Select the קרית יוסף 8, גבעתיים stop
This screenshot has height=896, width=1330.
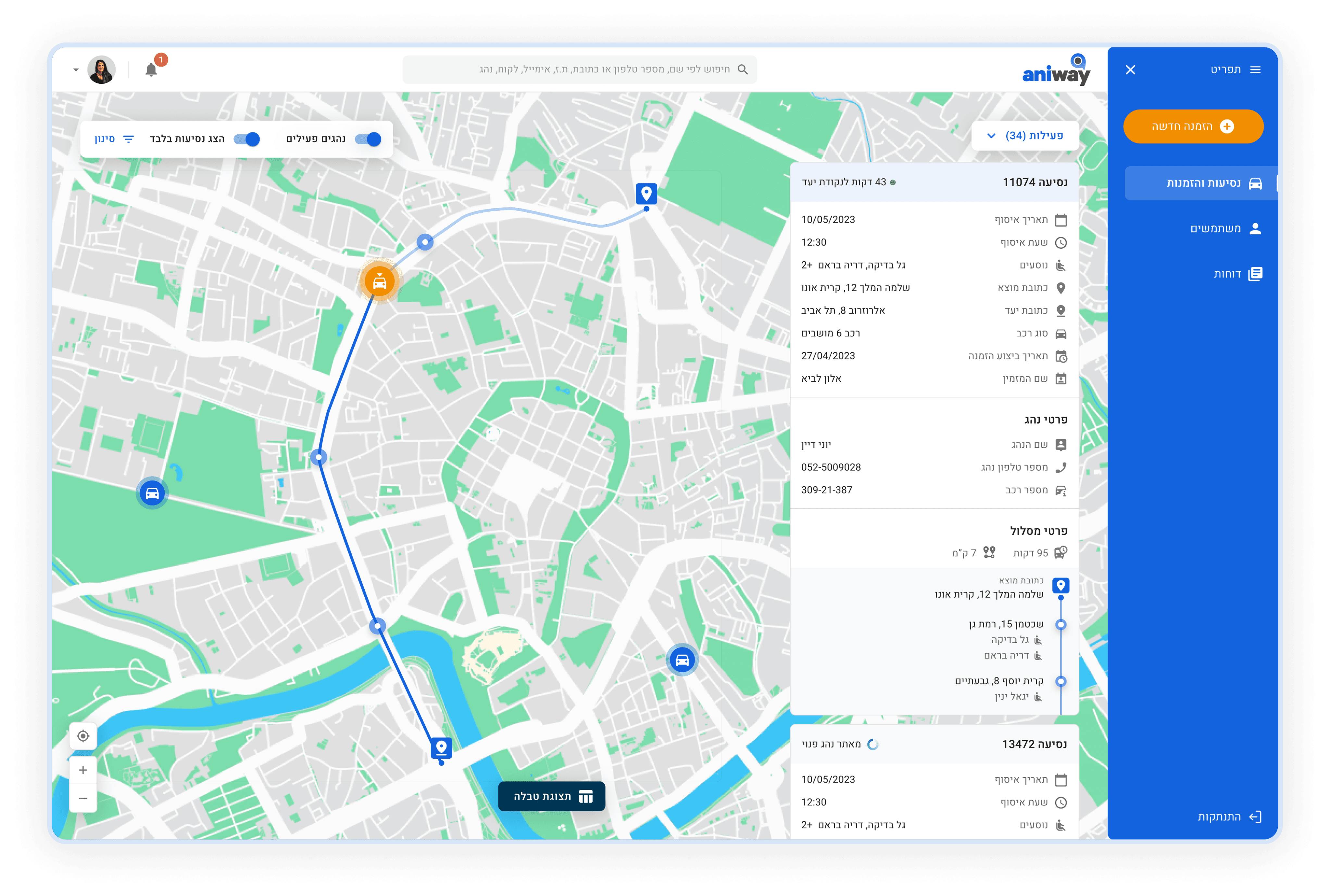coord(999,680)
